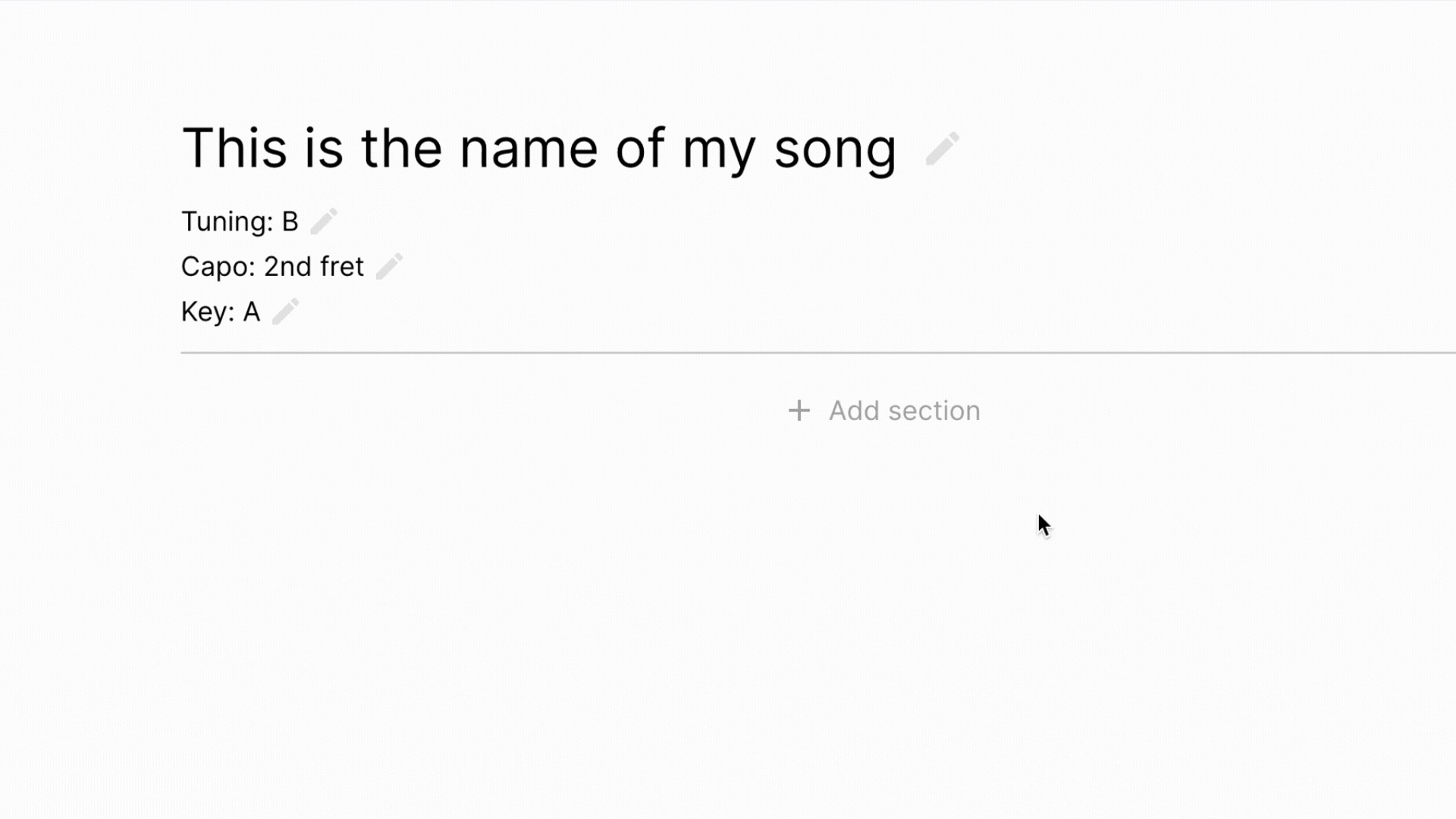
Task: Select the song title heading text
Action: (539, 149)
